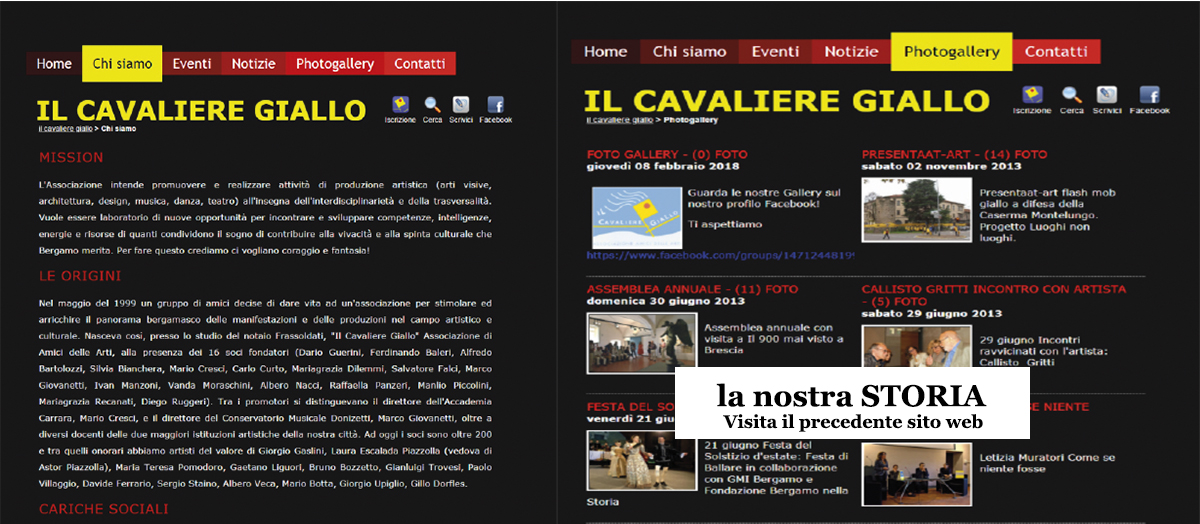
Task: Open Eventi tab in right page
Action: [x=776, y=52]
